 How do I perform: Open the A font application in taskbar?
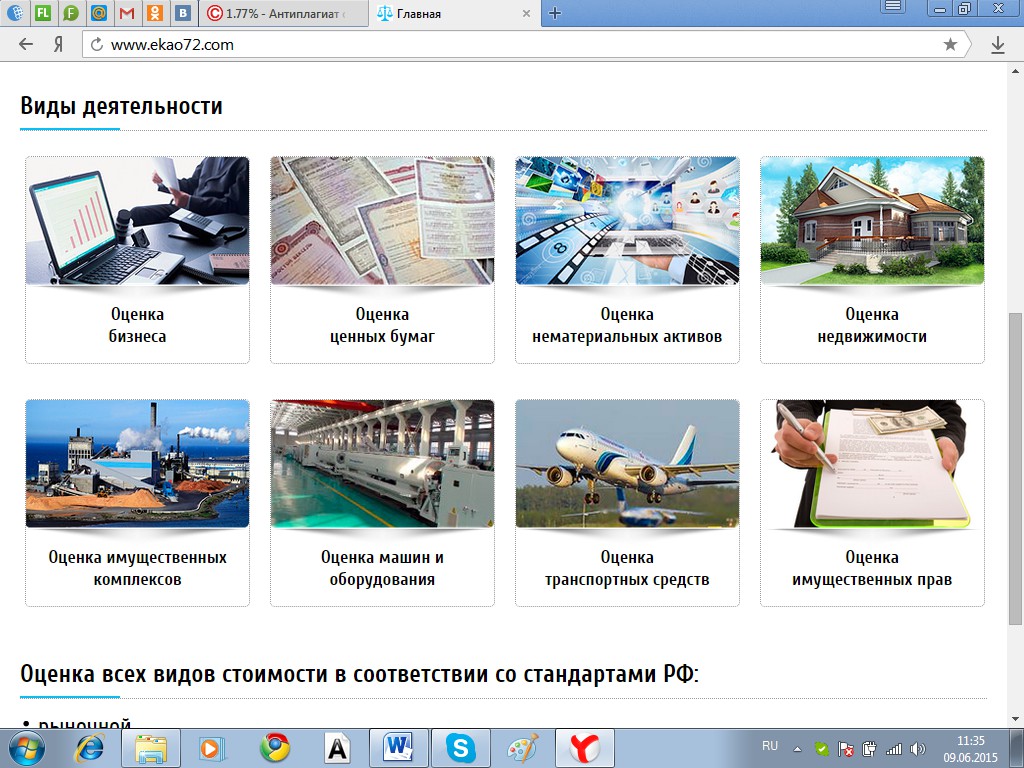click(337, 748)
